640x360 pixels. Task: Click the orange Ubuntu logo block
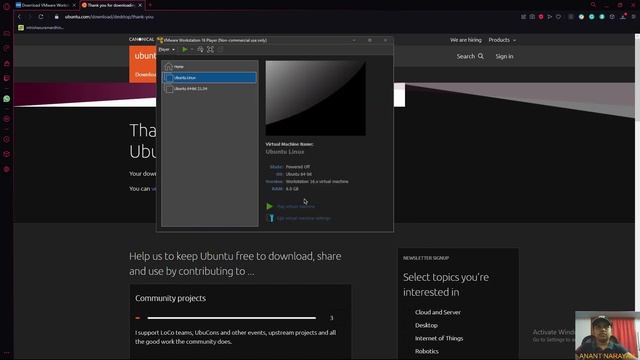coord(142,64)
